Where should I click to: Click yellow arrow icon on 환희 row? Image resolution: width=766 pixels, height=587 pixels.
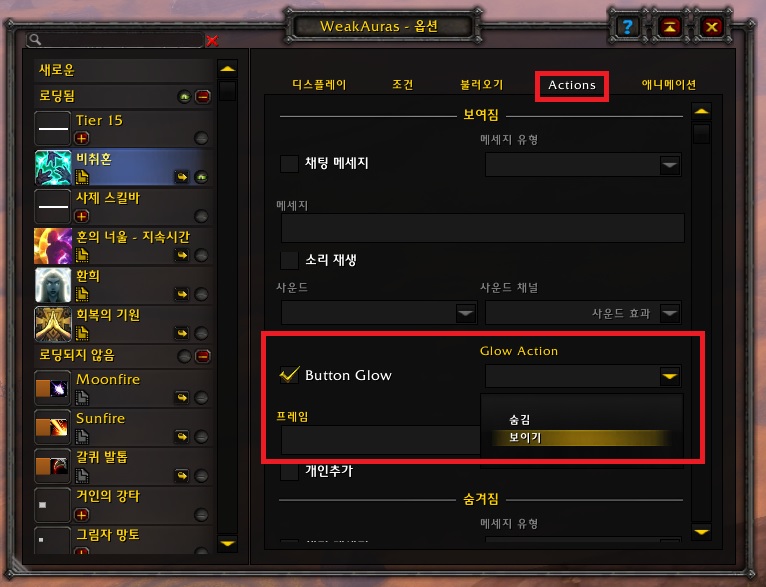click(x=182, y=294)
